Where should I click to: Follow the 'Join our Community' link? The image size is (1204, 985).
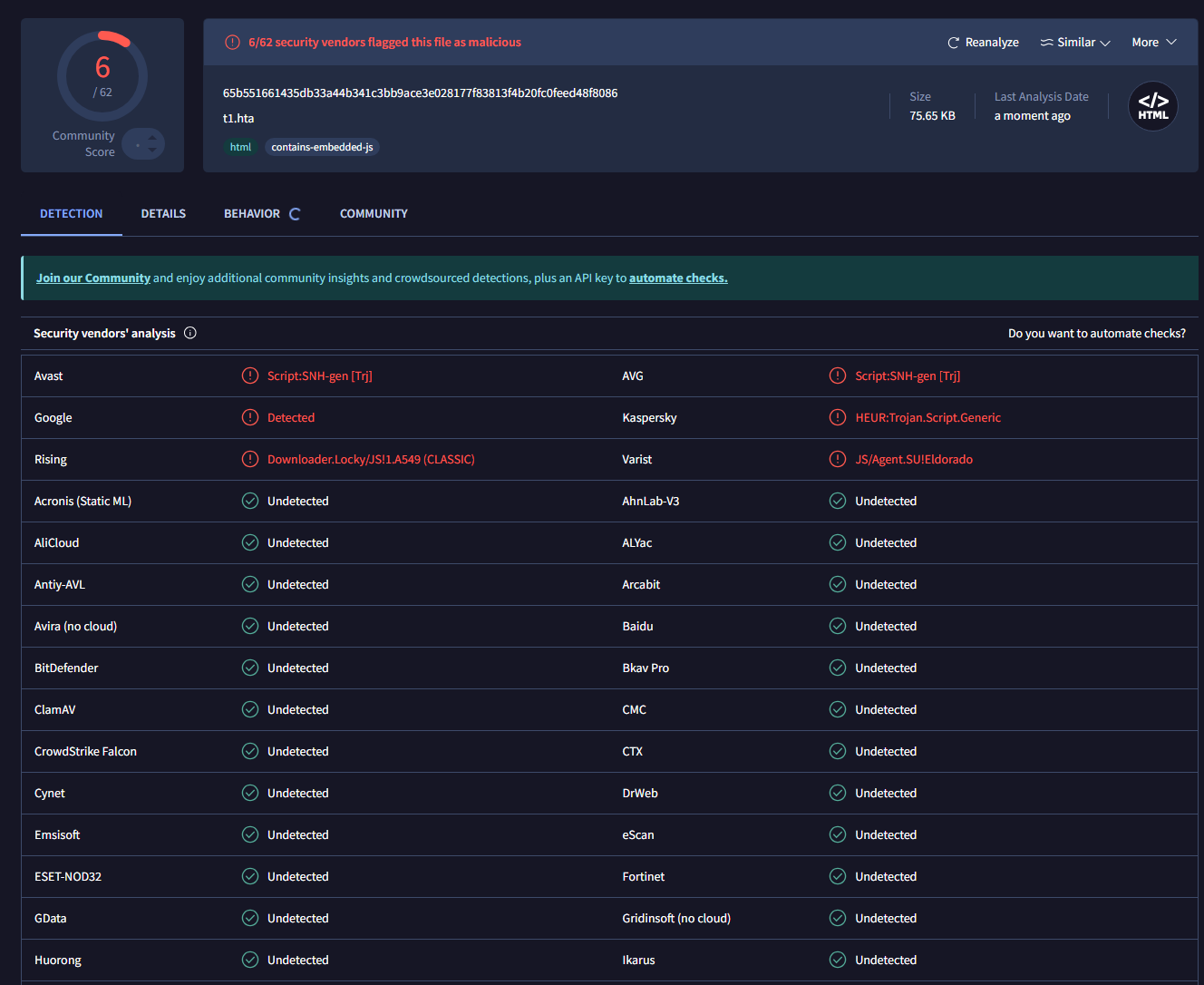[93, 278]
